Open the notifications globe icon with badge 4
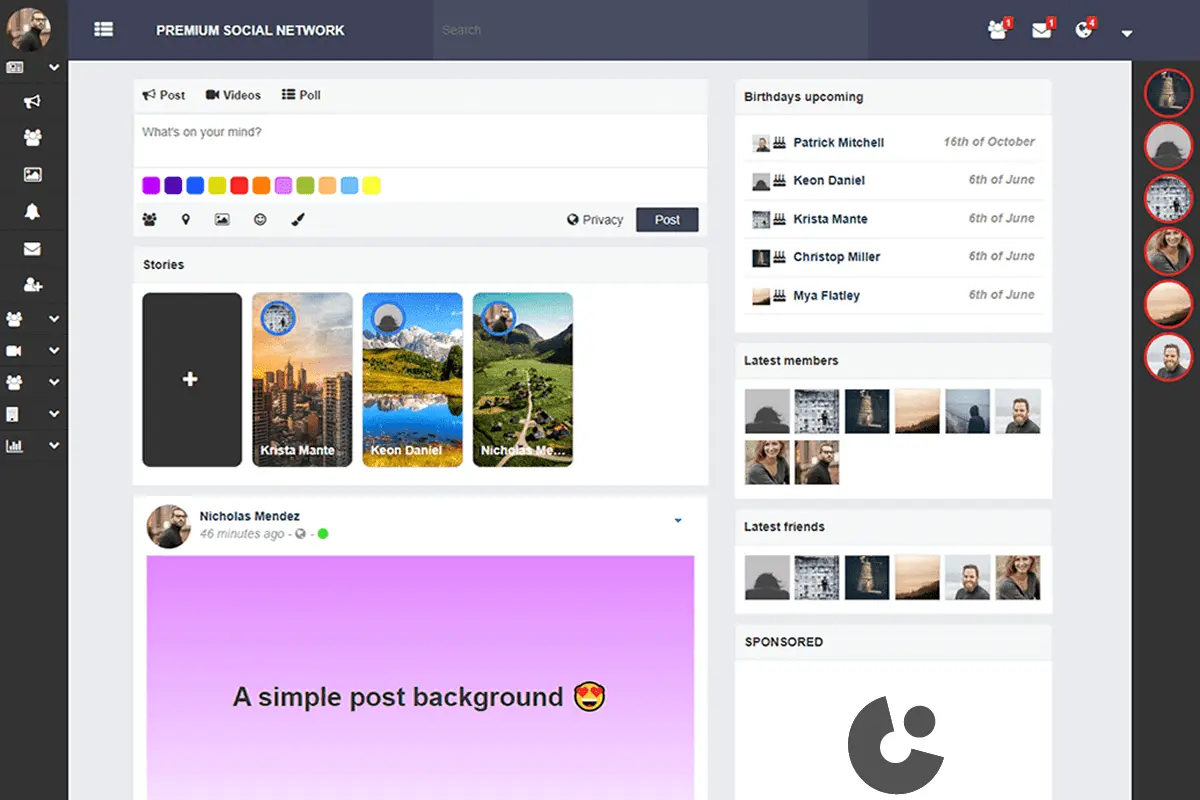Viewport: 1200px width, 800px height. (1084, 30)
